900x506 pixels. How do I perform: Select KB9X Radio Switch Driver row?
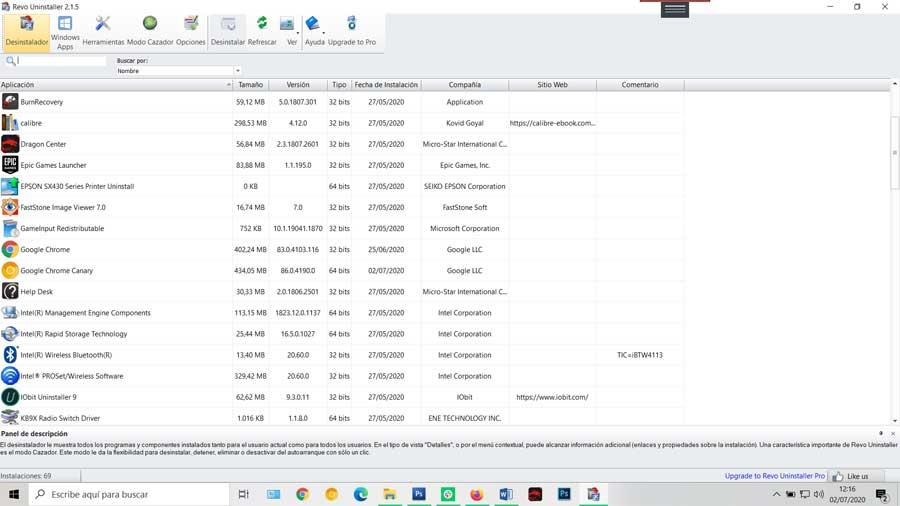(342, 418)
